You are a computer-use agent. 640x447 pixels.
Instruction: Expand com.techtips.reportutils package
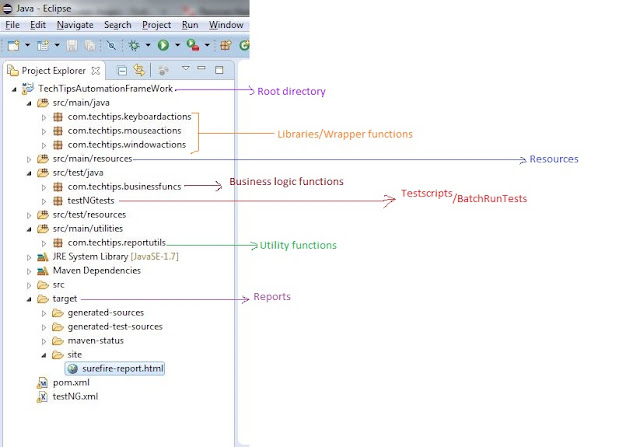point(44,243)
